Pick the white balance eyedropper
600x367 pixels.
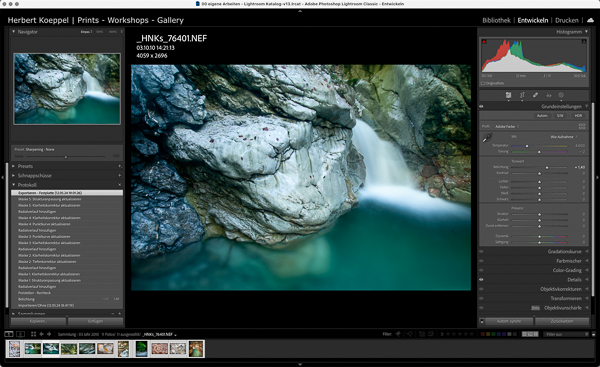(487, 138)
